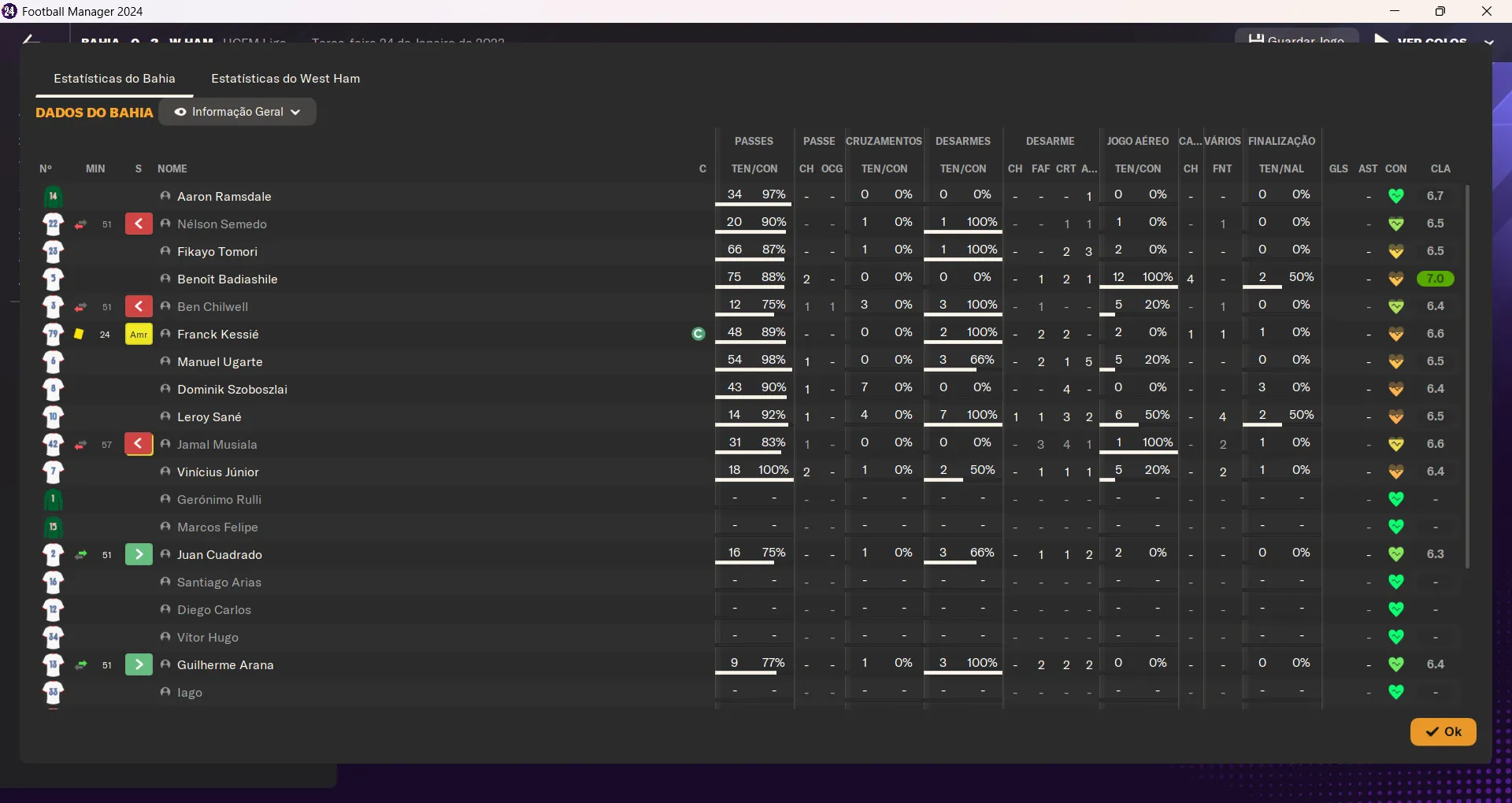Confirm with the Ok button

click(1443, 731)
